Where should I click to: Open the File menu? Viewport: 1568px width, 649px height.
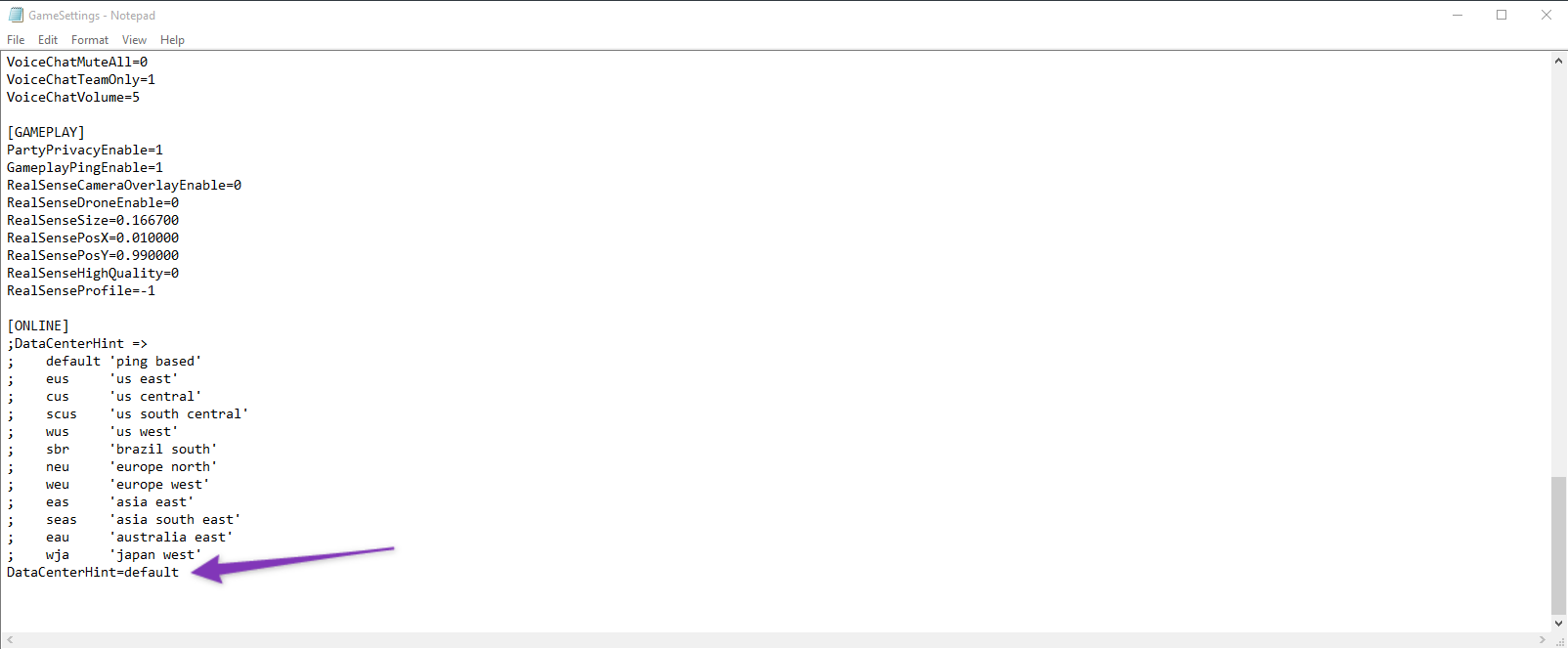[x=16, y=40]
